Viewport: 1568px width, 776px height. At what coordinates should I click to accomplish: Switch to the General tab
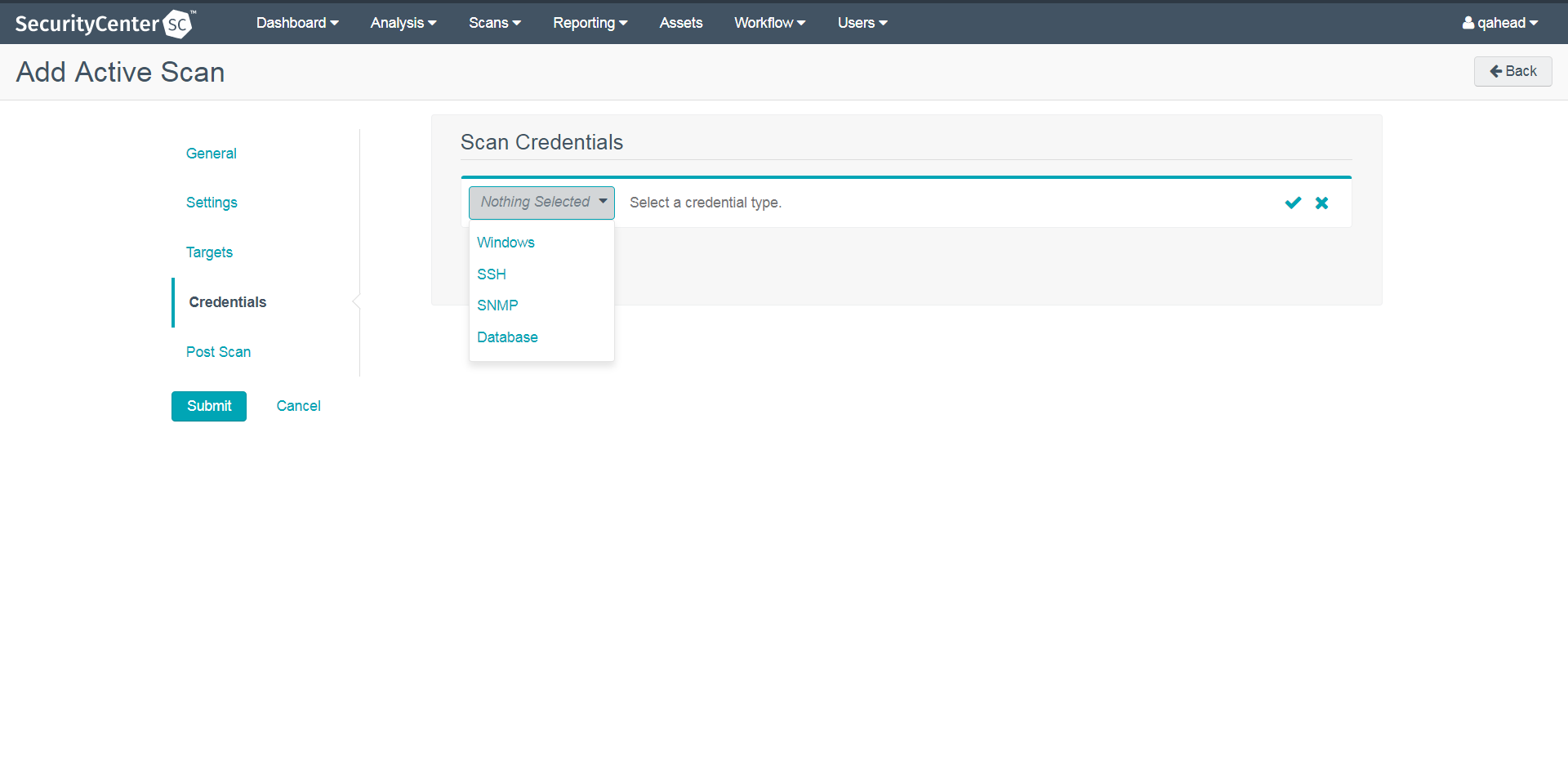point(212,154)
